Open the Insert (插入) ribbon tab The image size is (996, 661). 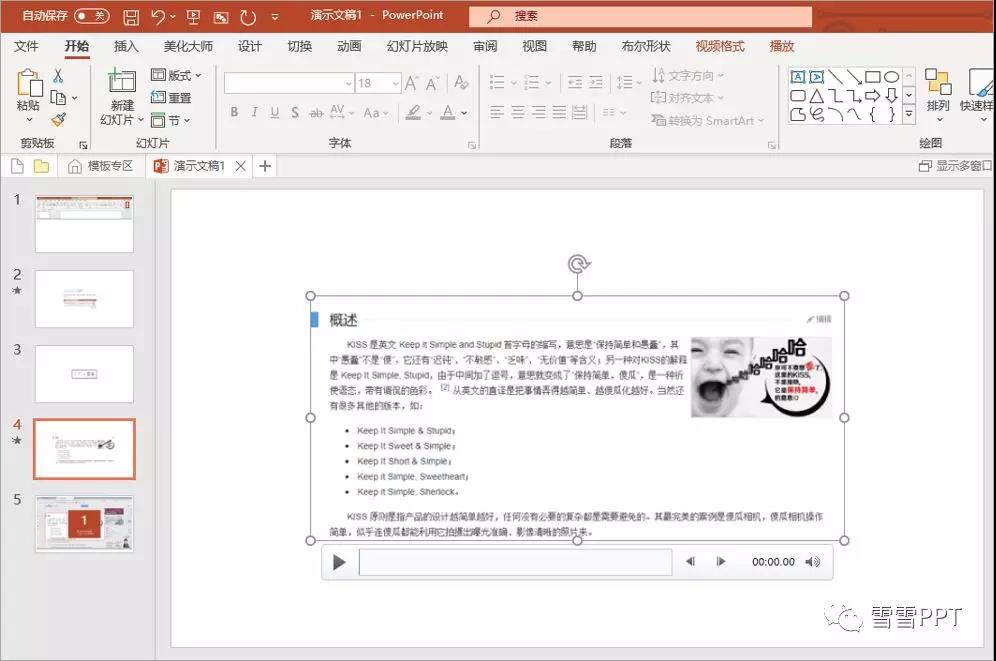(x=126, y=46)
